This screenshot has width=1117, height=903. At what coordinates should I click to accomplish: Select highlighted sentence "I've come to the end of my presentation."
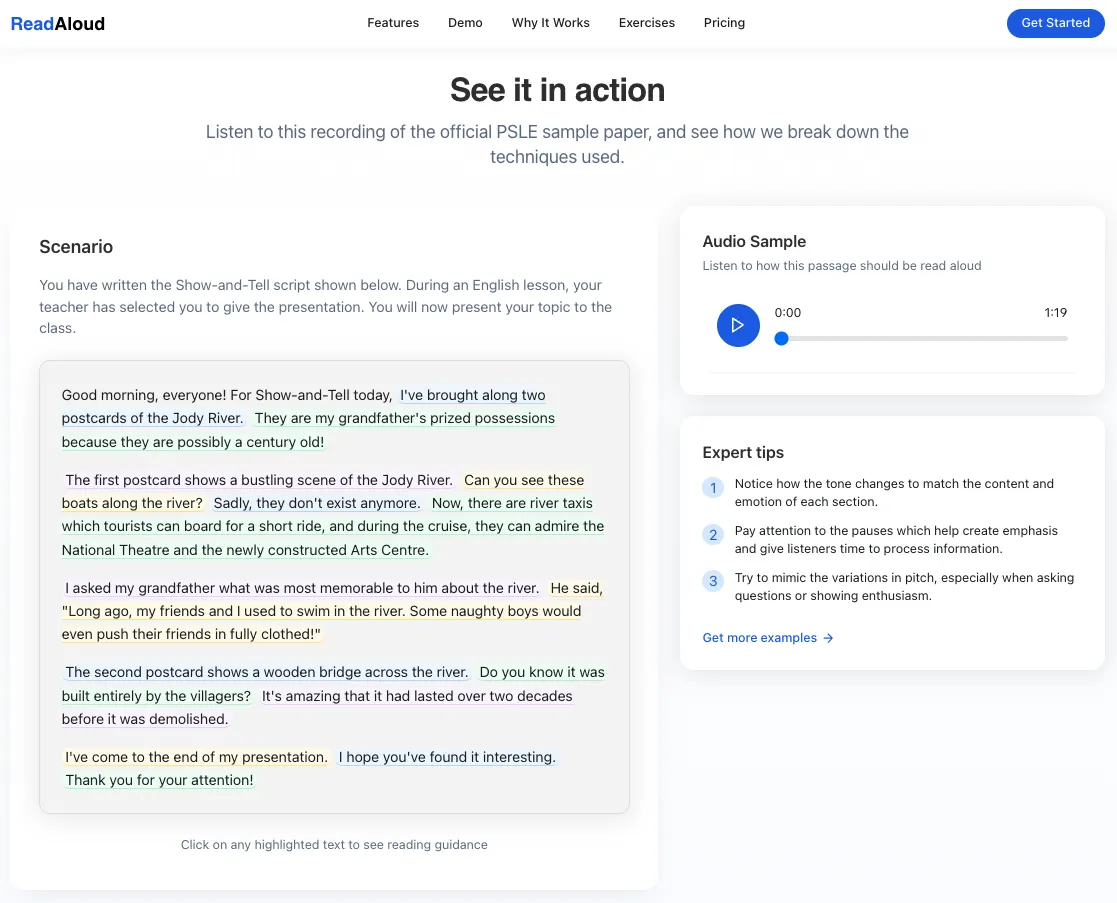click(196, 757)
